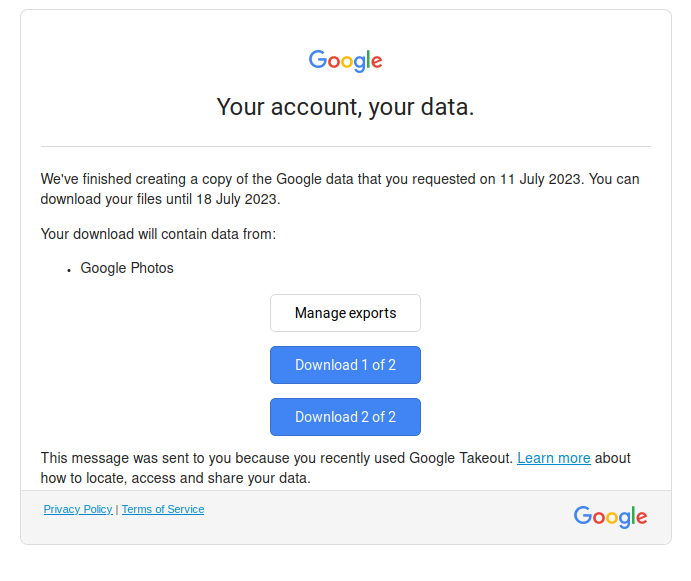Click the Google logo at top
Image resolution: width=691 pixels, height=581 pixels.
345,61
